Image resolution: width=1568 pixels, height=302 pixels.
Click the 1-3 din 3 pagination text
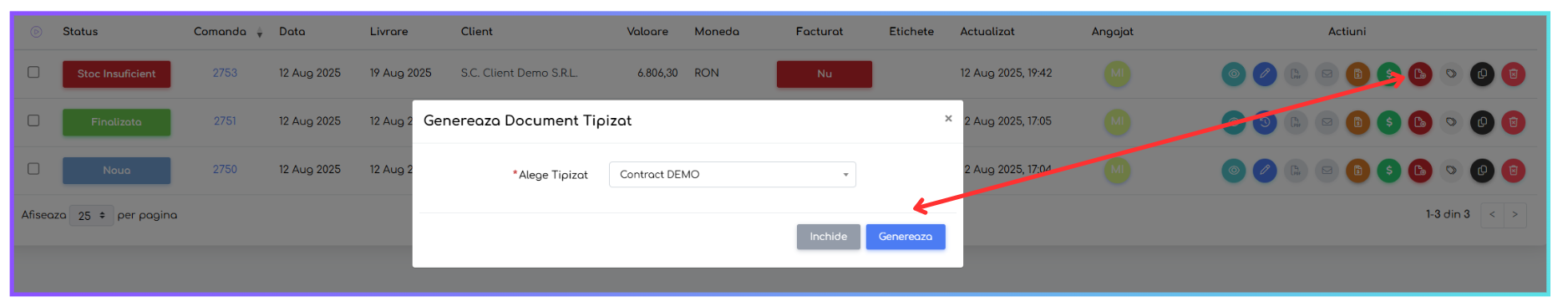click(x=1448, y=214)
